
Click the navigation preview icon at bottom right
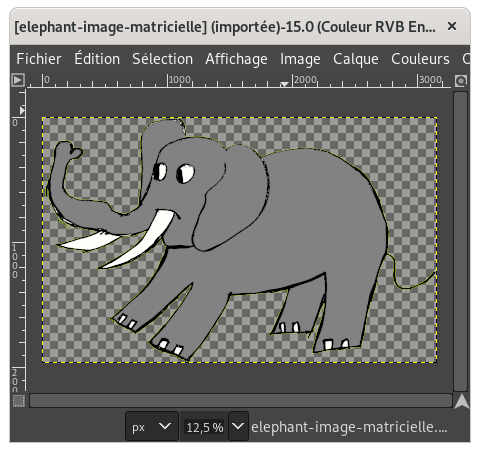(x=462, y=401)
